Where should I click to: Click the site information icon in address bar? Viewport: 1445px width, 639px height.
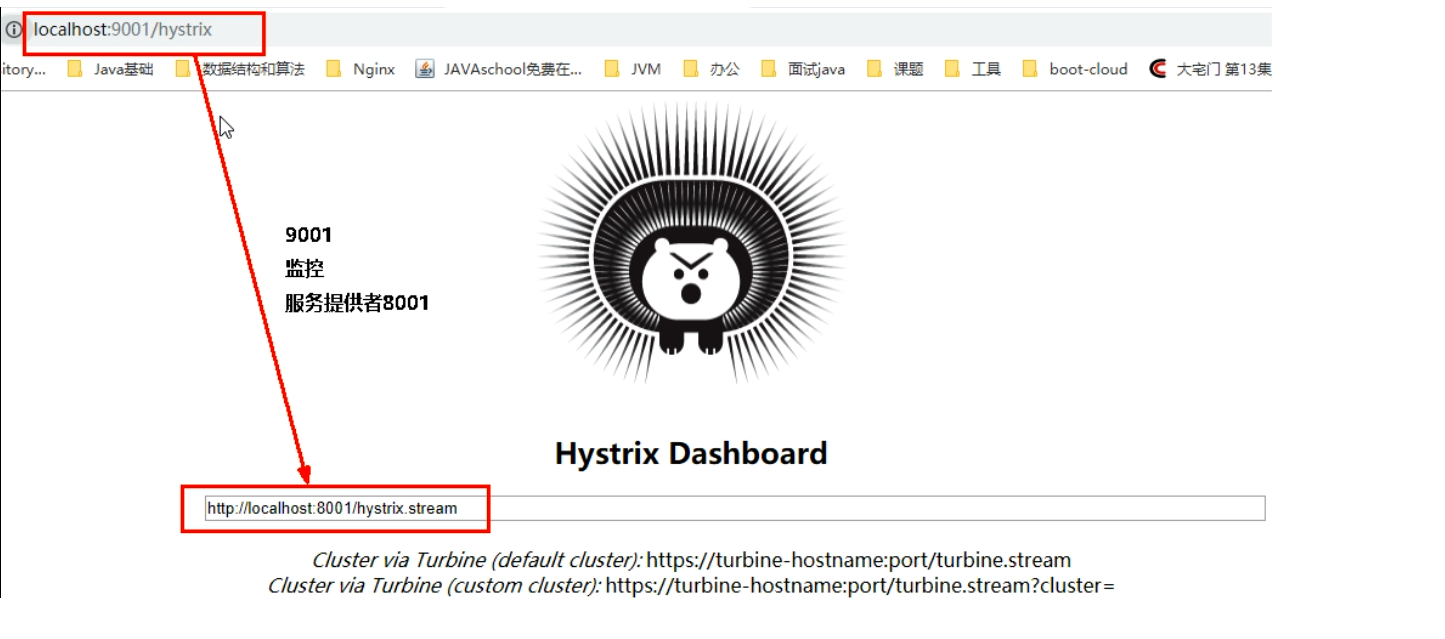pyautogui.click(x=13, y=30)
